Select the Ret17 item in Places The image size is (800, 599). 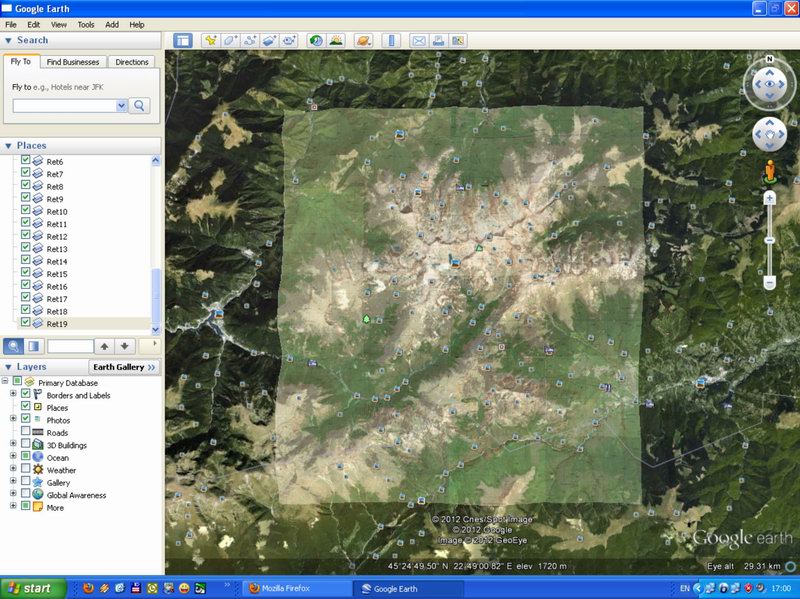point(57,299)
